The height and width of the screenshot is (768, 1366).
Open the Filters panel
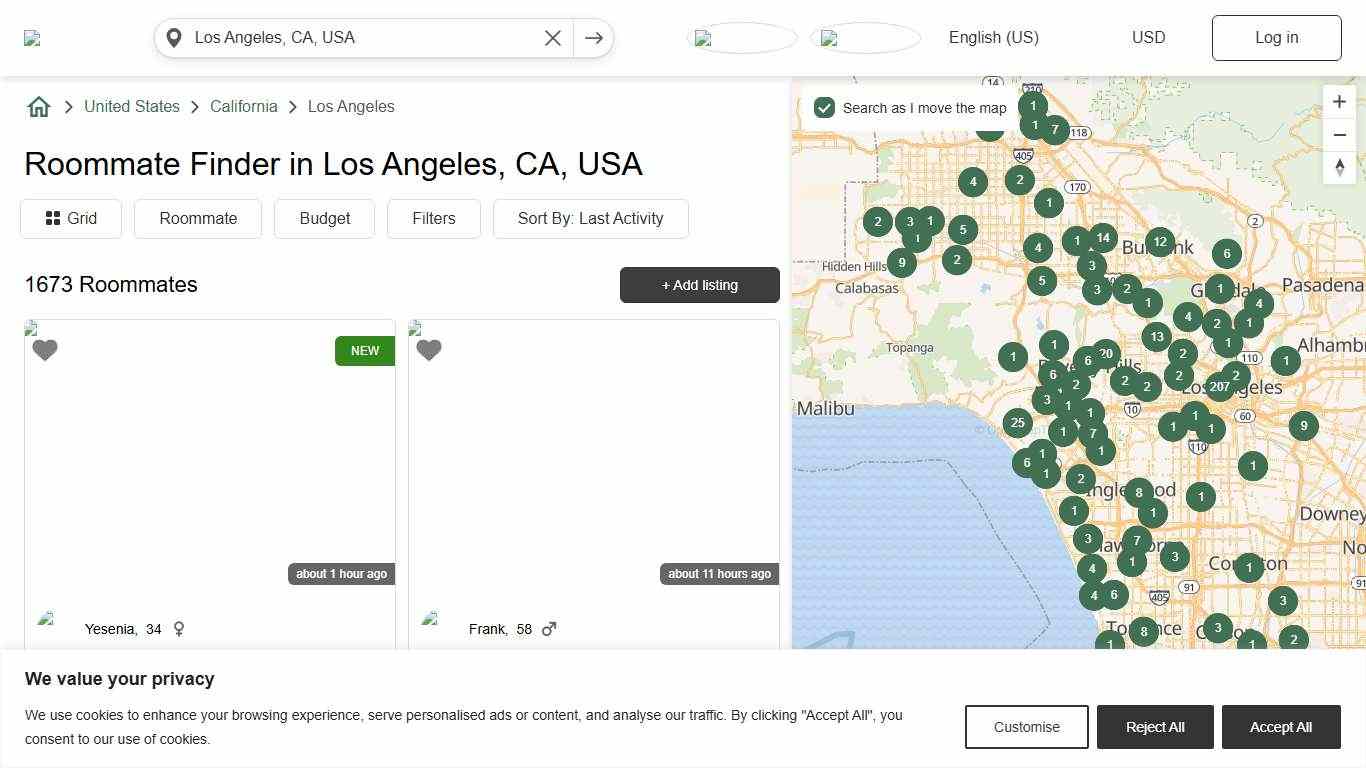pyautogui.click(x=433, y=218)
